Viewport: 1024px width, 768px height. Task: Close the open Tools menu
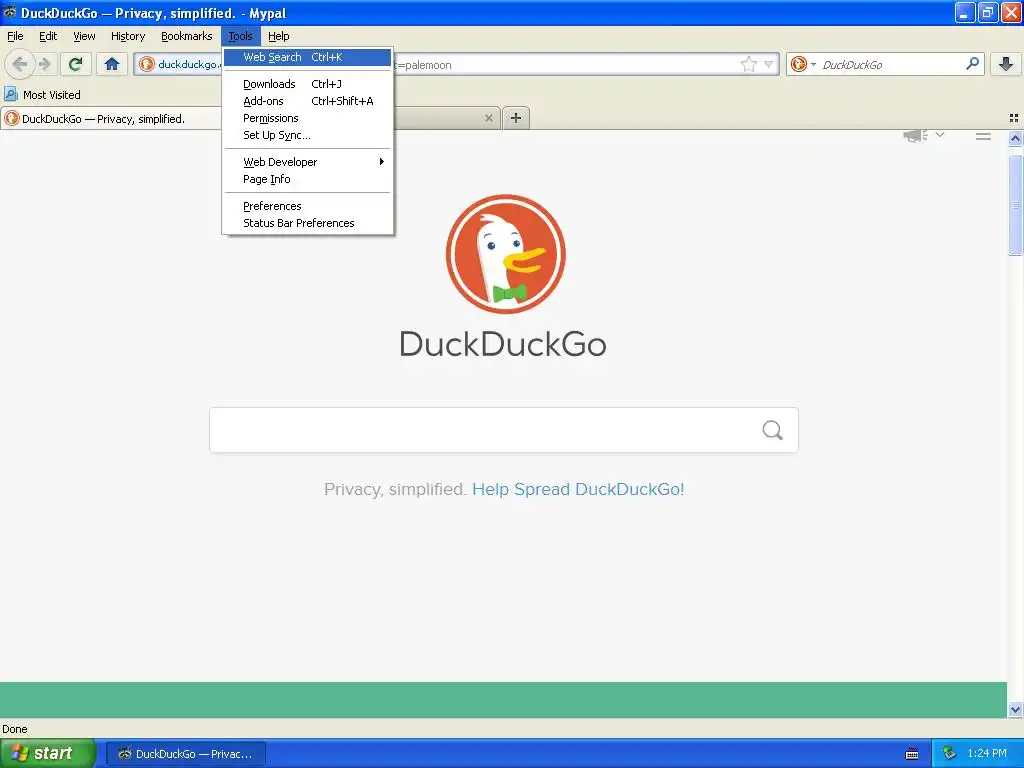(x=240, y=36)
